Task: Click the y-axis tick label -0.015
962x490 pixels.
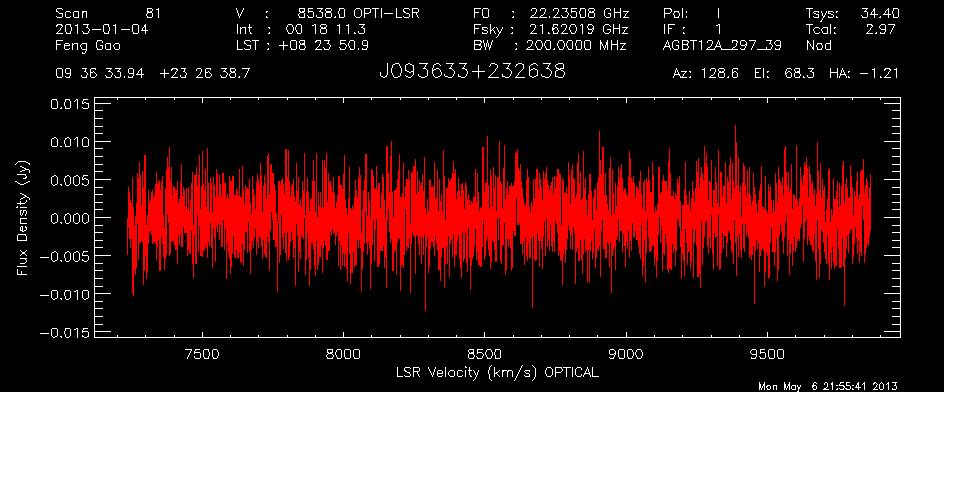Action: (65, 333)
